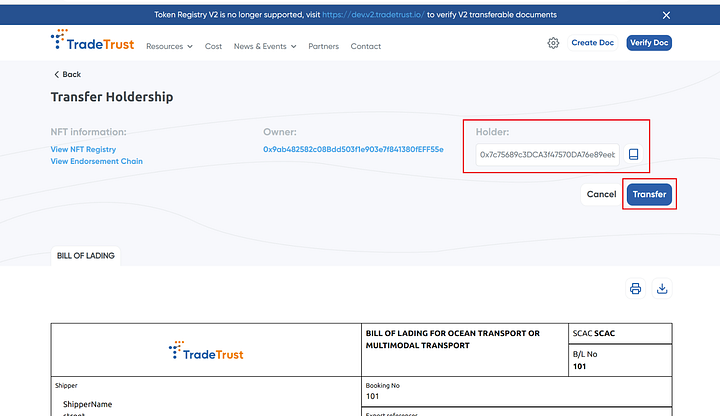Open the Cost menu item
720x416 pixels.
click(213, 46)
